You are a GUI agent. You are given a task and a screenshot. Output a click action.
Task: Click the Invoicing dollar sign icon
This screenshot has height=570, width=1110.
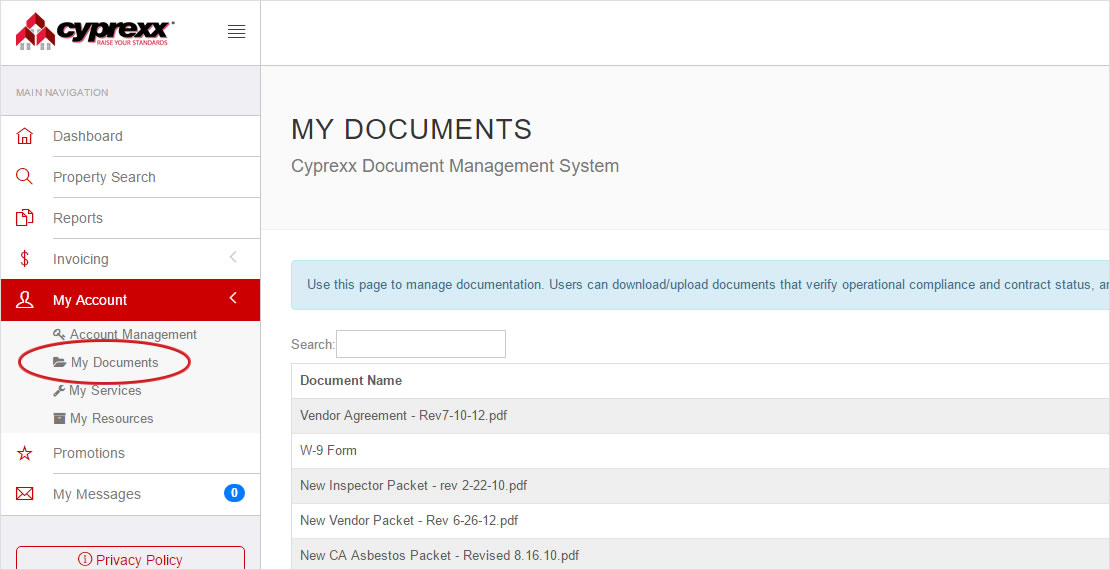[25, 259]
